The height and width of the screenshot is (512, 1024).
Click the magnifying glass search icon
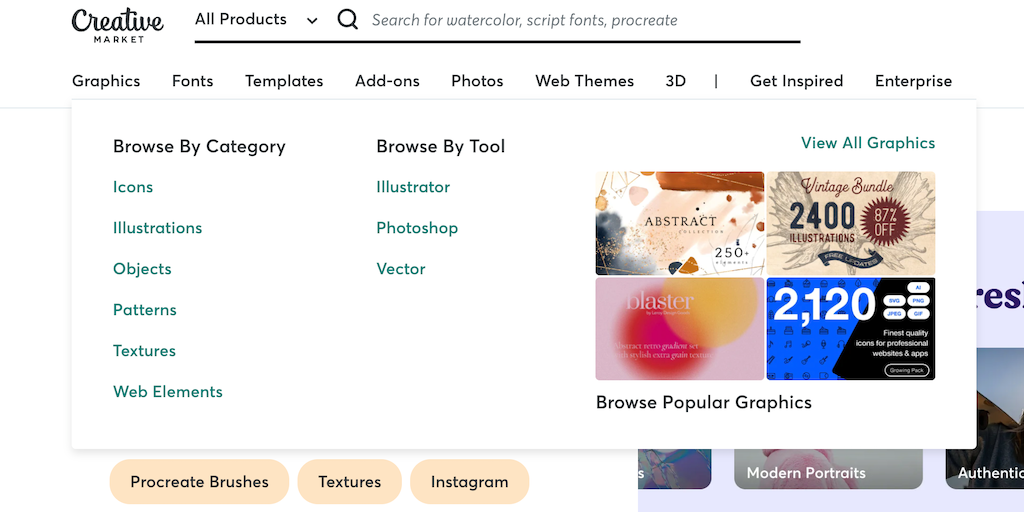coord(348,19)
